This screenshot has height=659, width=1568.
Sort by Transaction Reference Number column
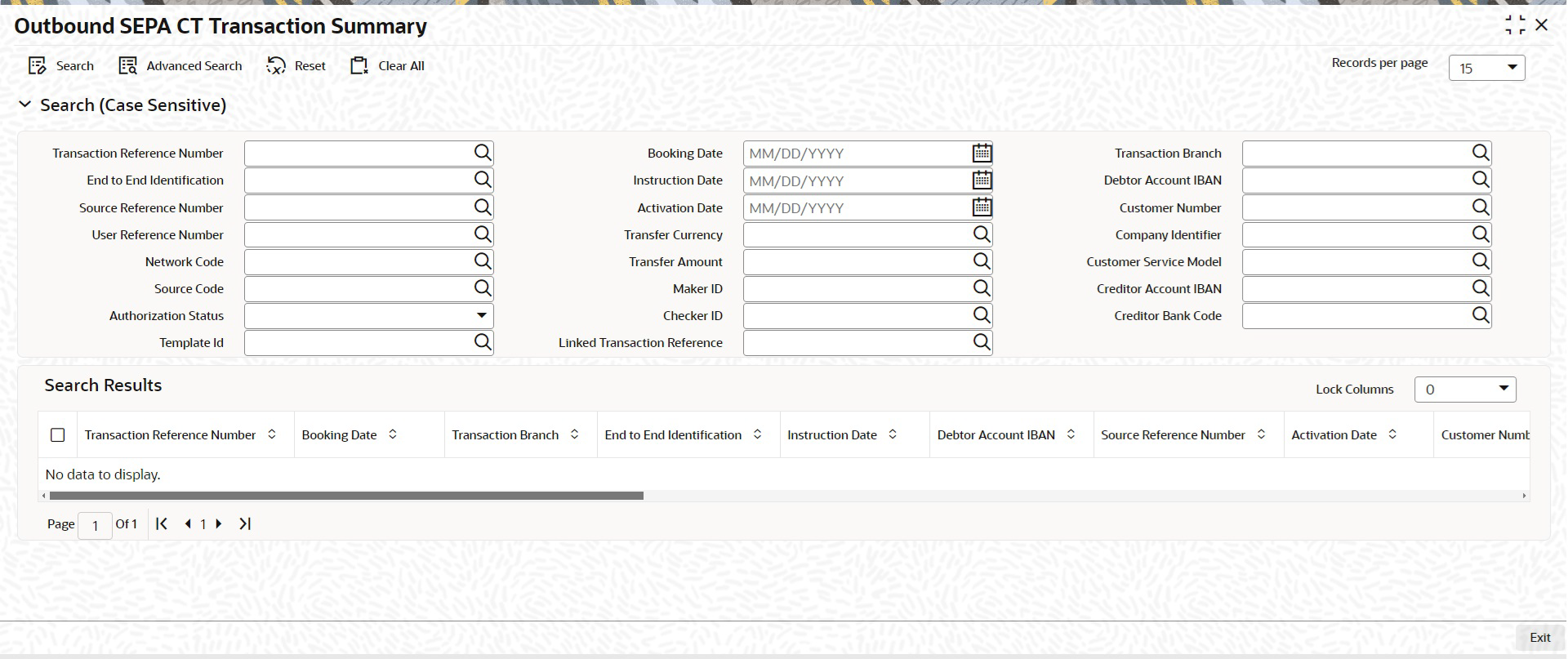click(272, 434)
